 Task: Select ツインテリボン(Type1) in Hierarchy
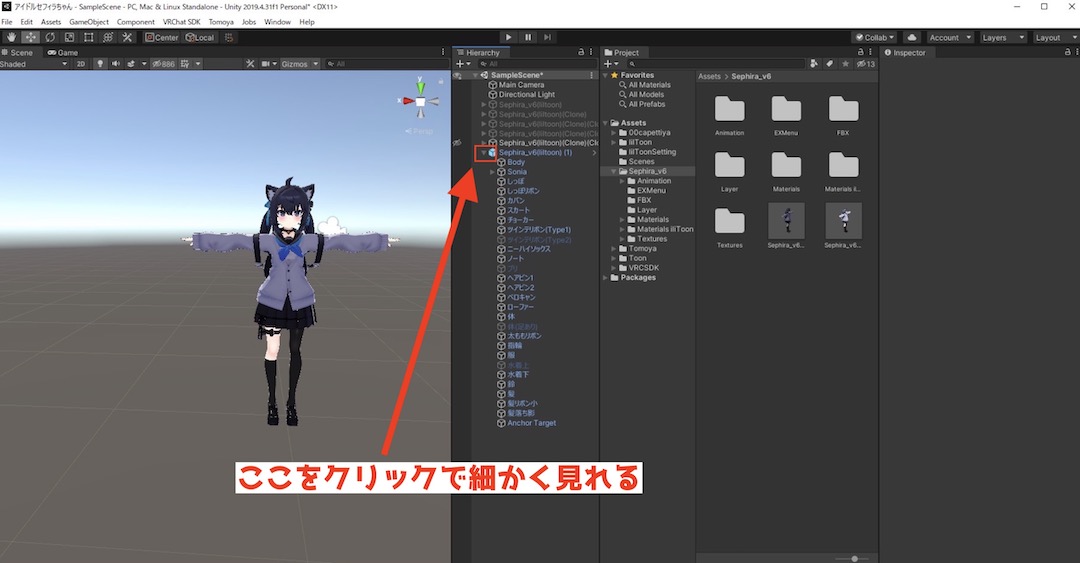(539, 230)
